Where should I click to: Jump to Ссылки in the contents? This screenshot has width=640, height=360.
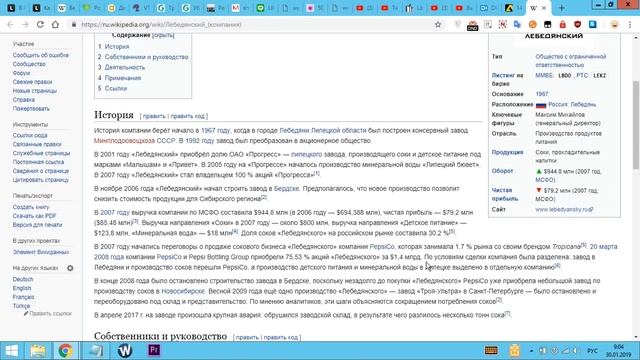click(116, 88)
